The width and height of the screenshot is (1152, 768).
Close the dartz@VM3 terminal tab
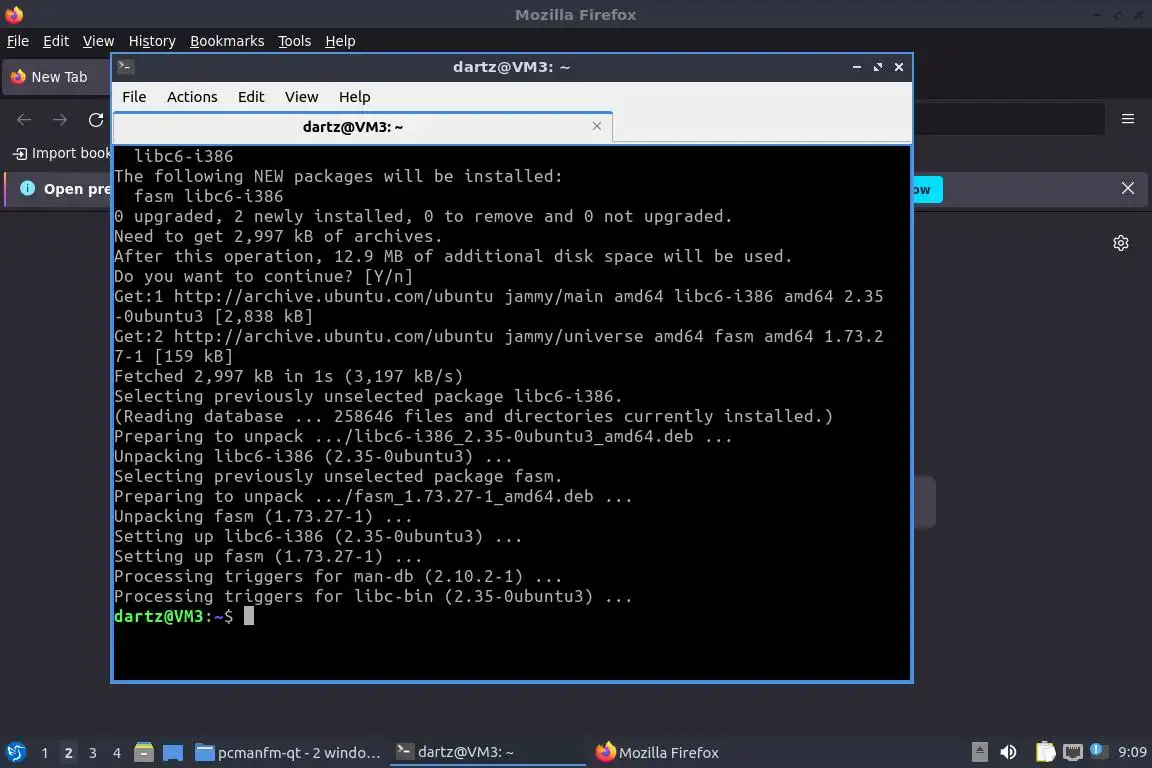point(597,126)
